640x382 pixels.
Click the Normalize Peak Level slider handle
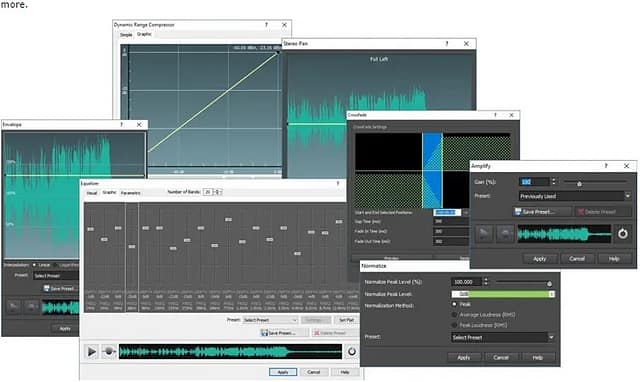pyautogui.click(x=549, y=283)
